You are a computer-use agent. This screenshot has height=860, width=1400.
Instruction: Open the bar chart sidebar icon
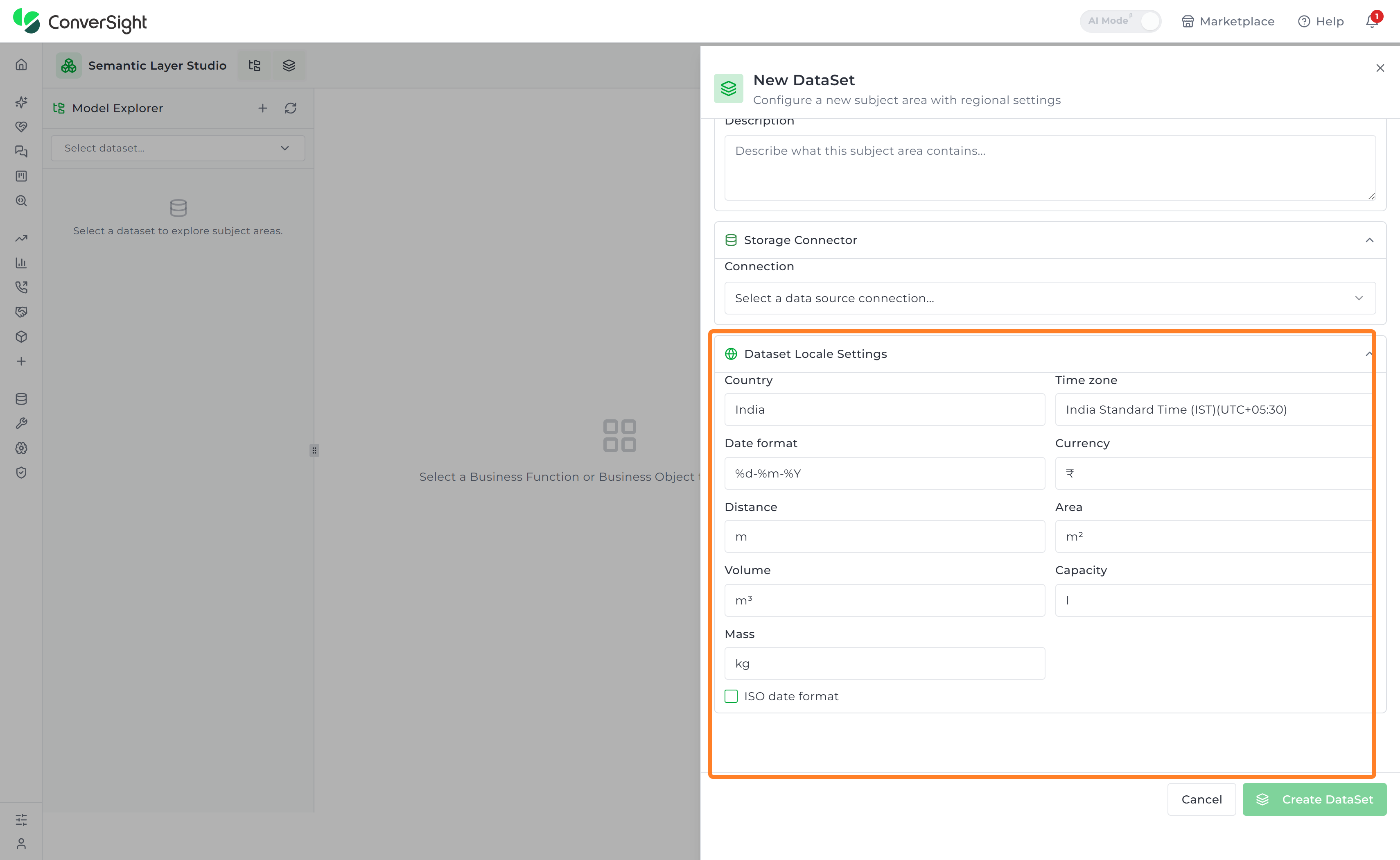coord(21,263)
